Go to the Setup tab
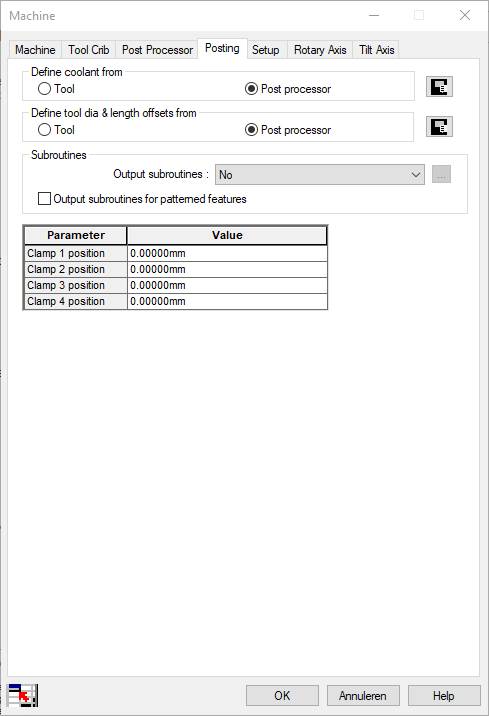Image resolution: width=489 pixels, height=716 pixels. coord(266,50)
